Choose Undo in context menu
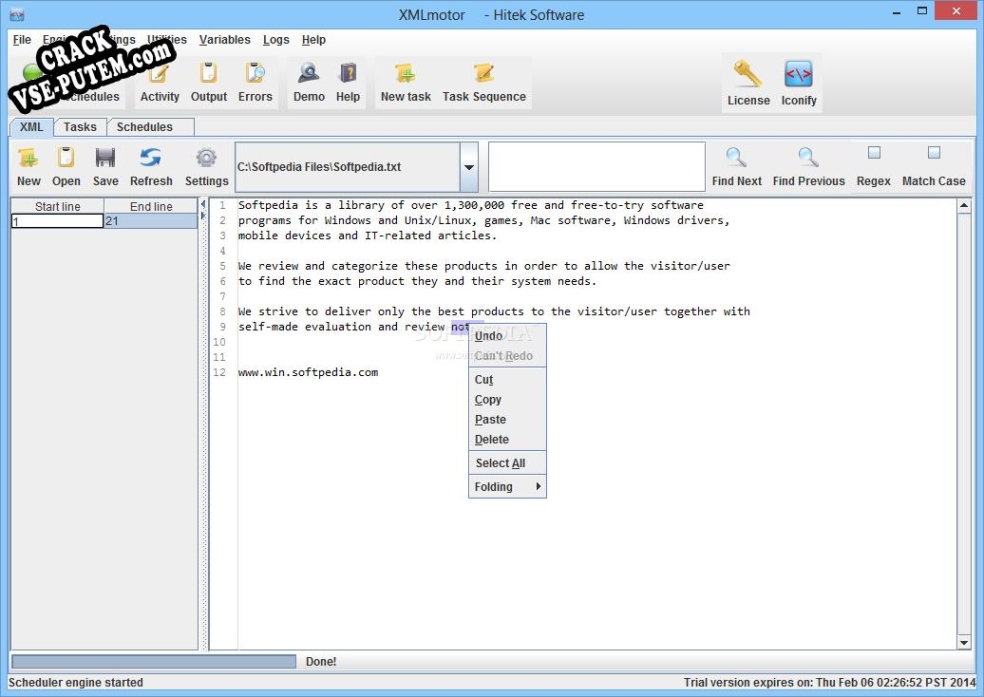The width and height of the screenshot is (984, 697). click(507, 336)
